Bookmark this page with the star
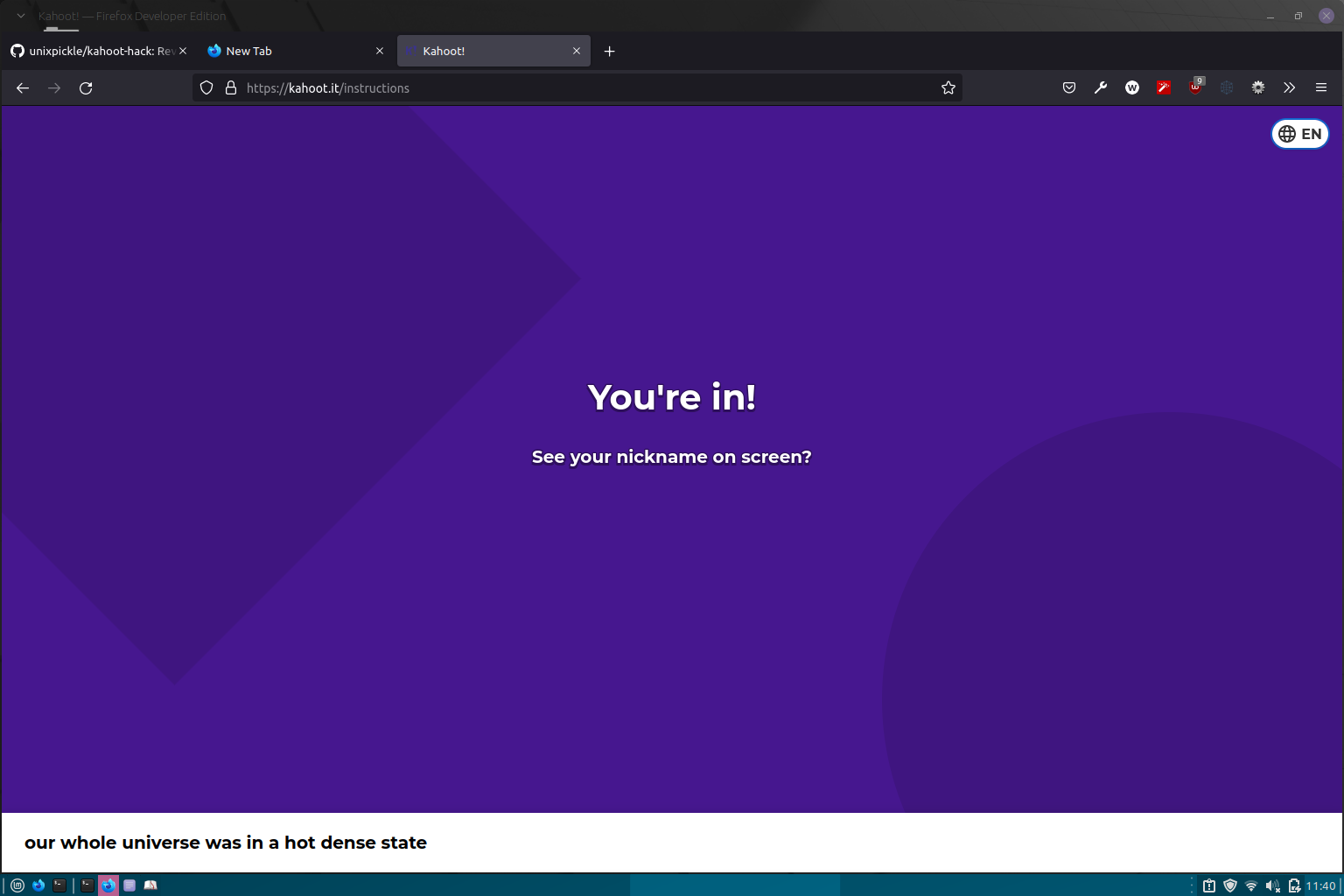 pyautogui.click(x=948, y=87)
